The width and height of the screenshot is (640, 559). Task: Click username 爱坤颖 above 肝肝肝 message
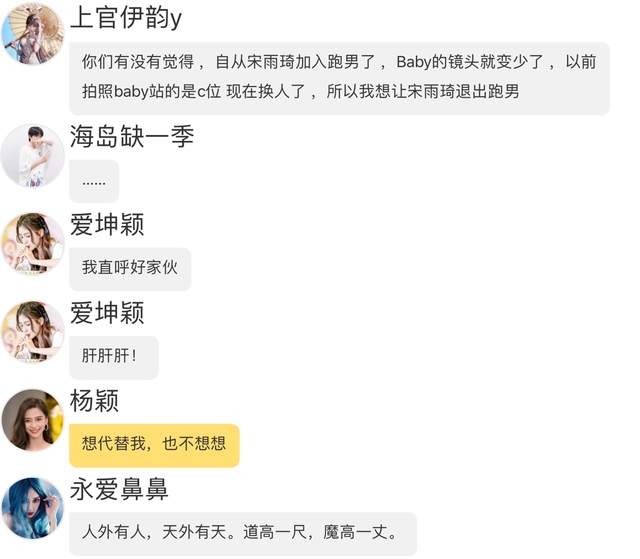click(107, 312)
